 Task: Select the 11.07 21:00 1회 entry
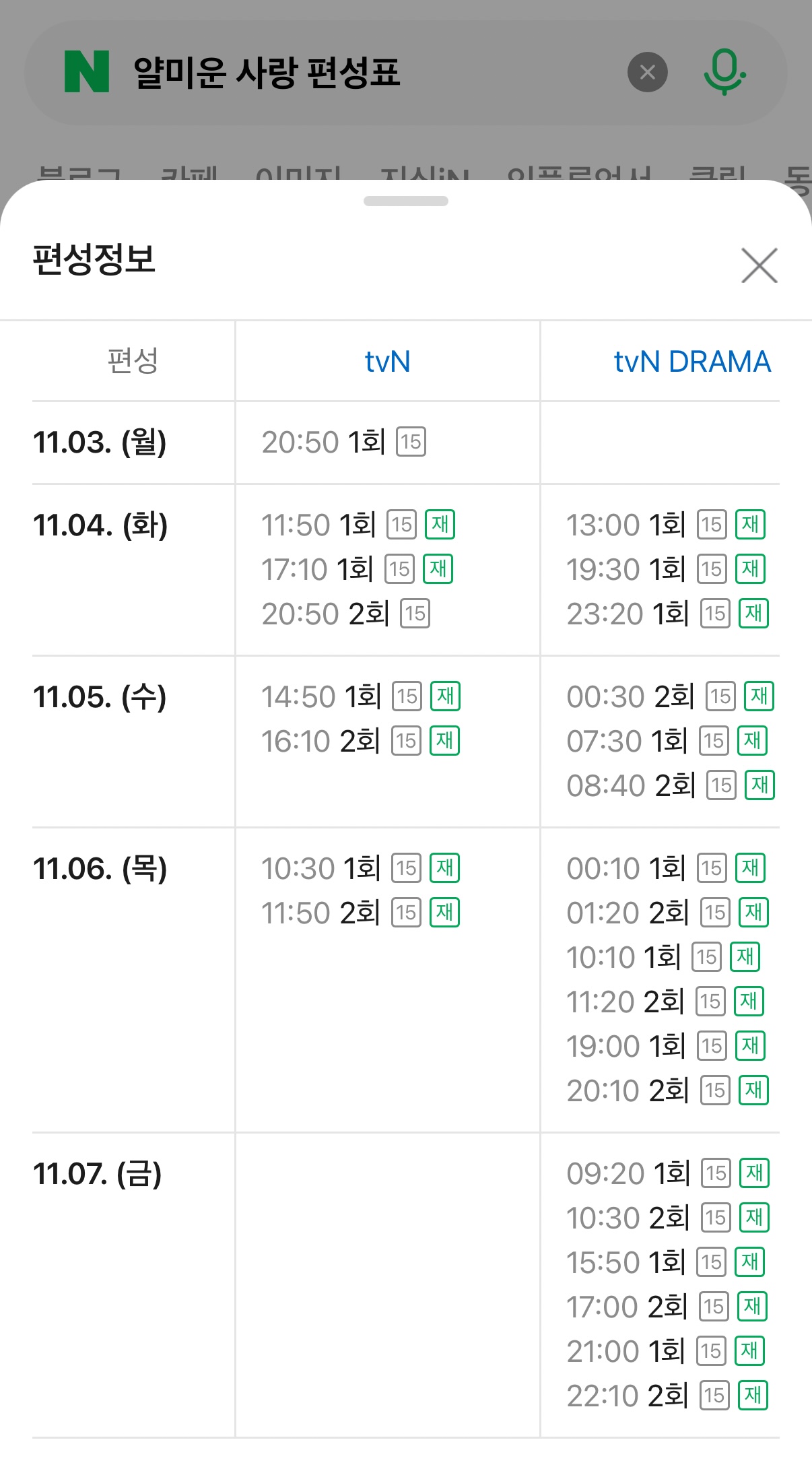coord(625,1351)
